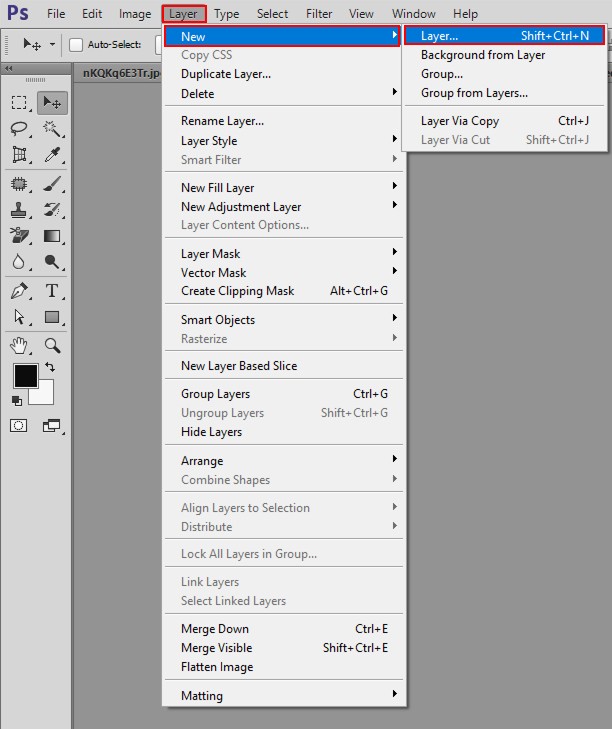
Task: Open the File menu
Action: coord(56,14)
